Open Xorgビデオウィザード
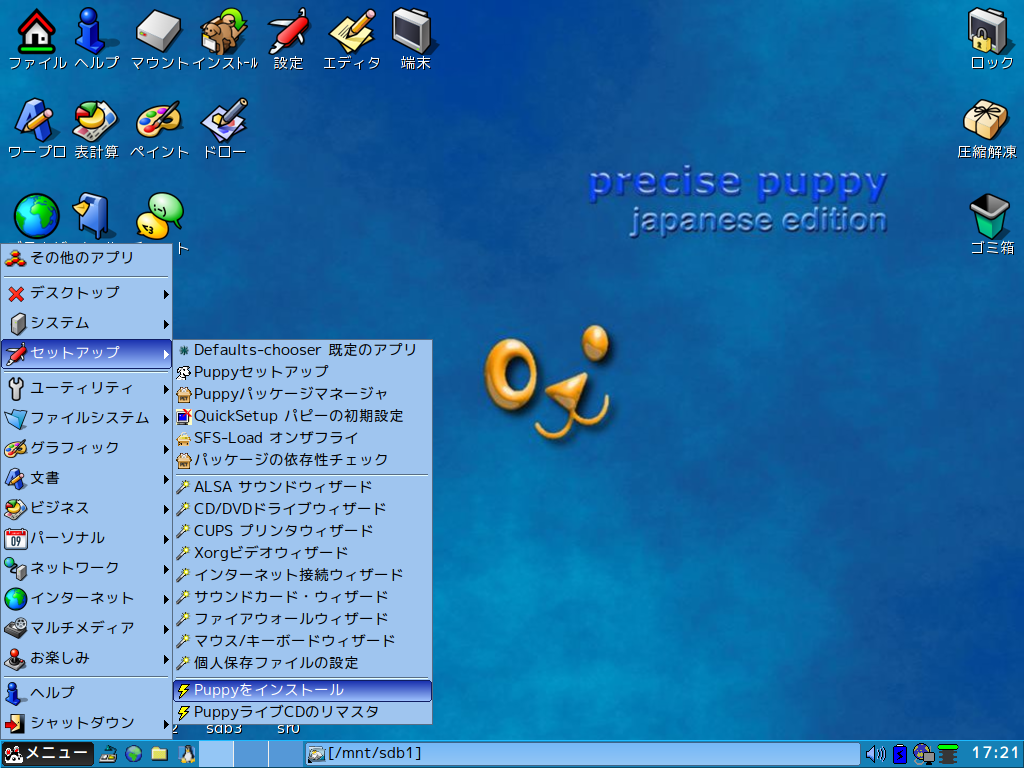The width and height of the screenshot is (1024, 768). coord(302,553)
